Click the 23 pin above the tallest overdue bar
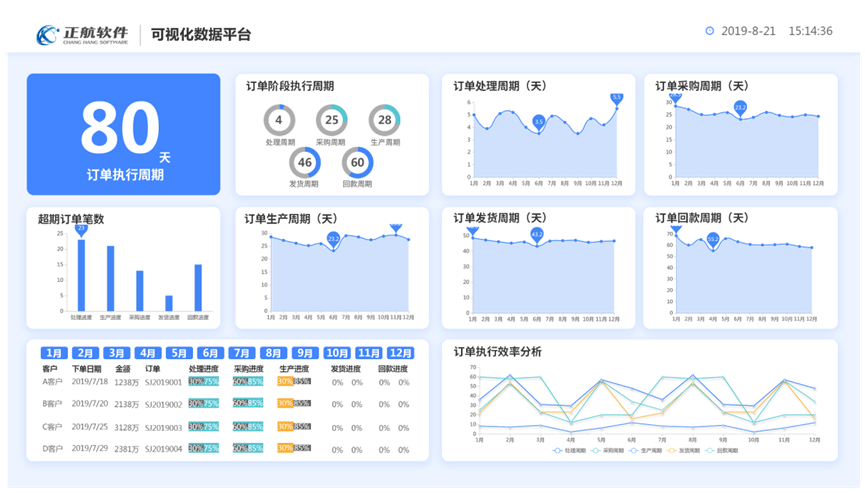The height and width of the screenshot is (493, 865). pos(82,229)
